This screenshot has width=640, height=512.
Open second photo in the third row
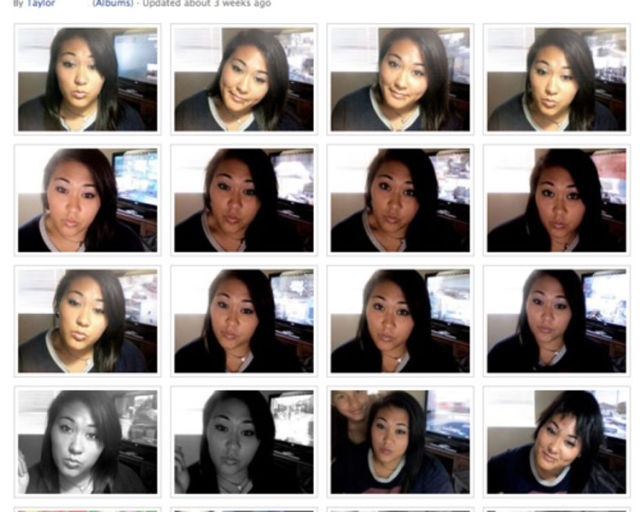(244, 321)
